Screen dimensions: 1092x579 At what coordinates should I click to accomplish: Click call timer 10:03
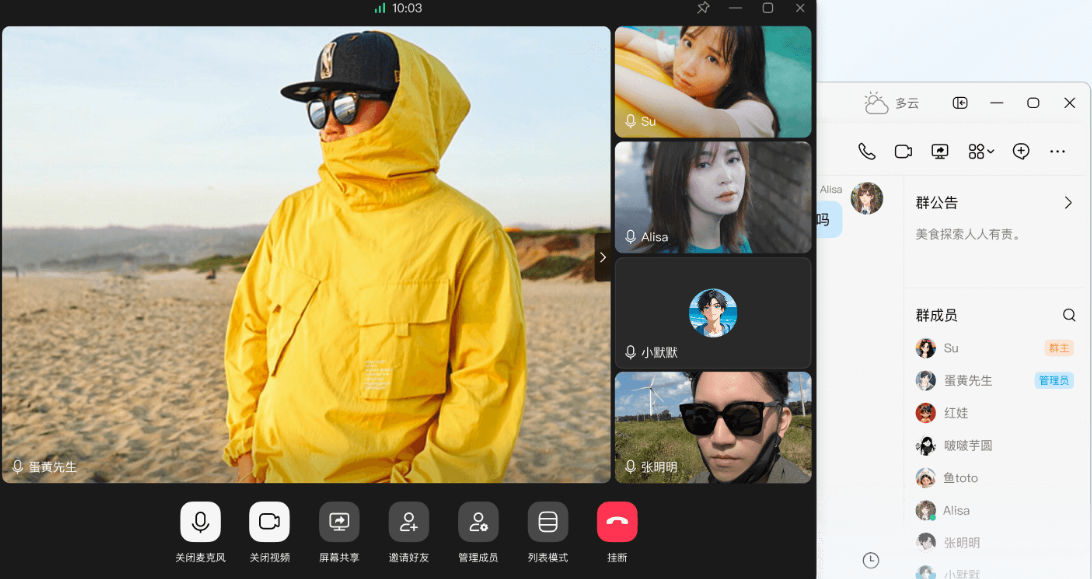[407, 8]
